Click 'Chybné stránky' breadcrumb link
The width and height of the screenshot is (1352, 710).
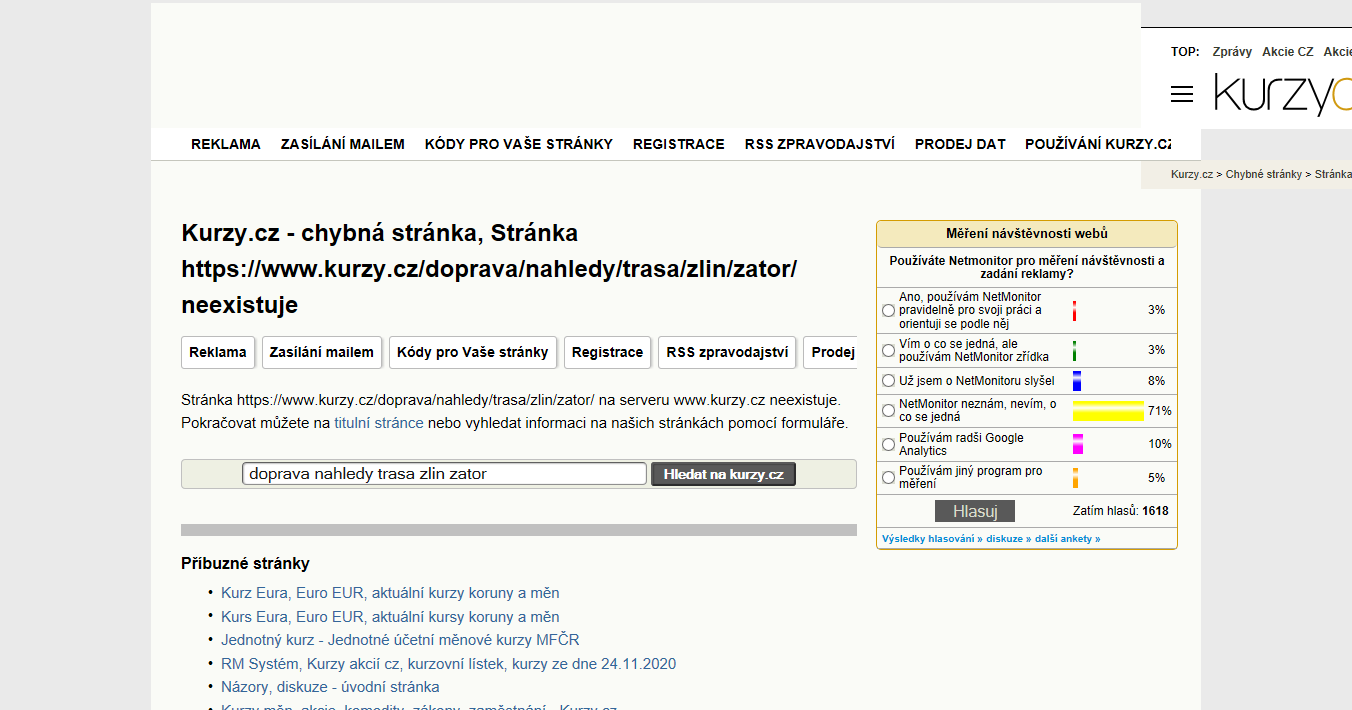click(x=1264, y=174)
